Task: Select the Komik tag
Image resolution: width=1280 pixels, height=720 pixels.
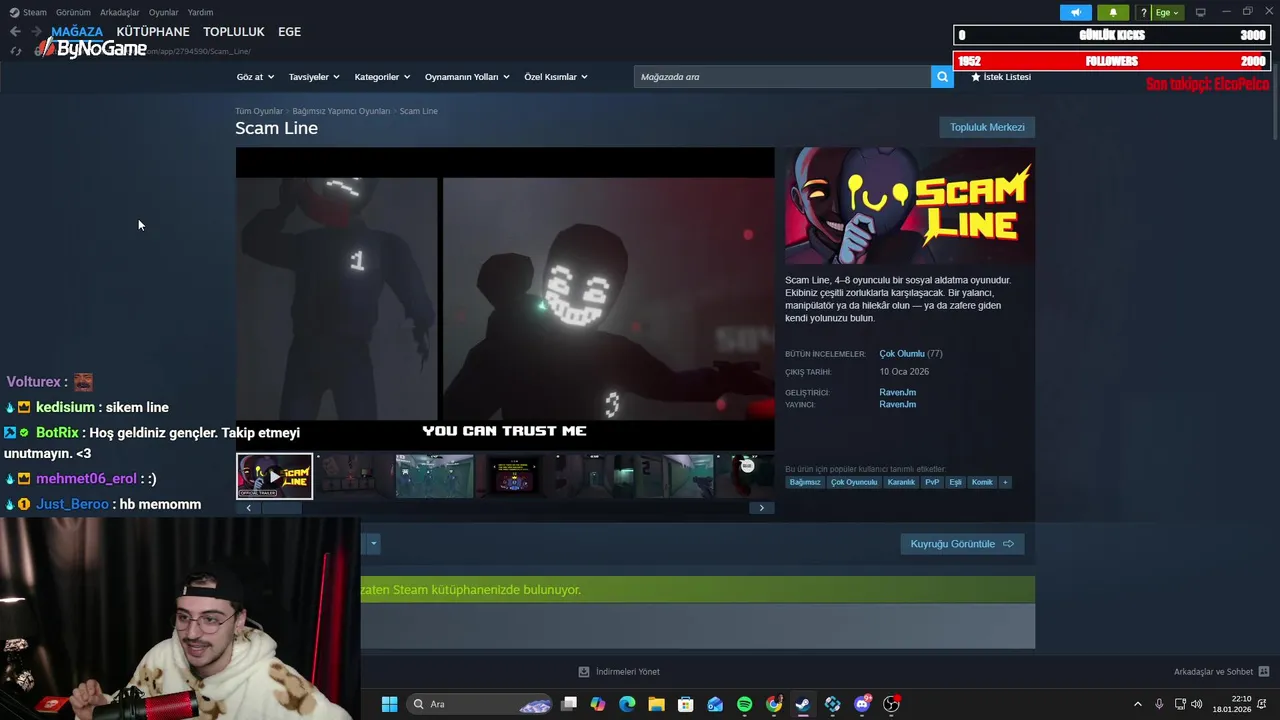Action: (982, 482)
